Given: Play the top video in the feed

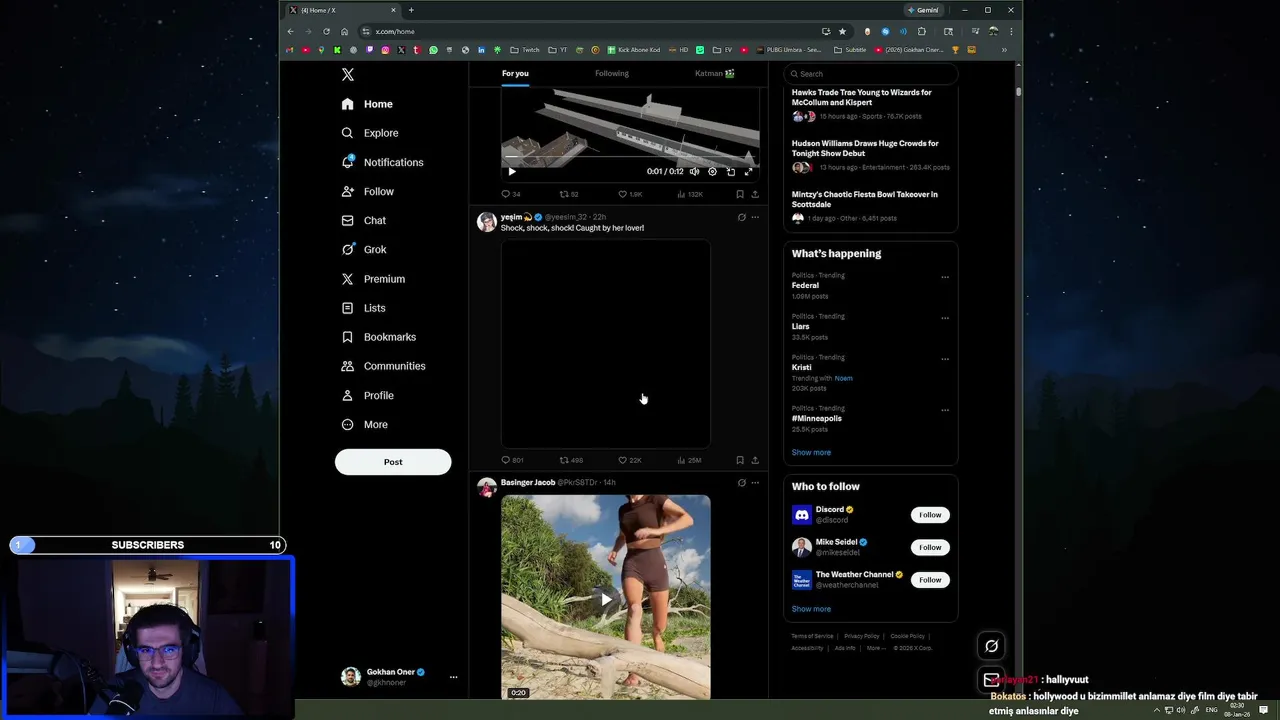Looking at the screenshot, I should (x=512, y=171).
